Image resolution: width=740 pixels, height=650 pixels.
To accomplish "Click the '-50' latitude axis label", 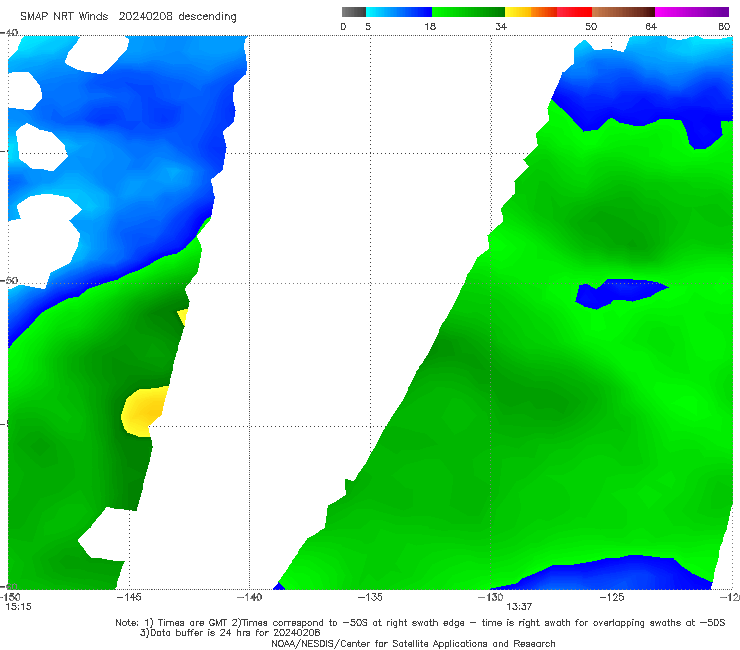I will [x=9, y=280].
